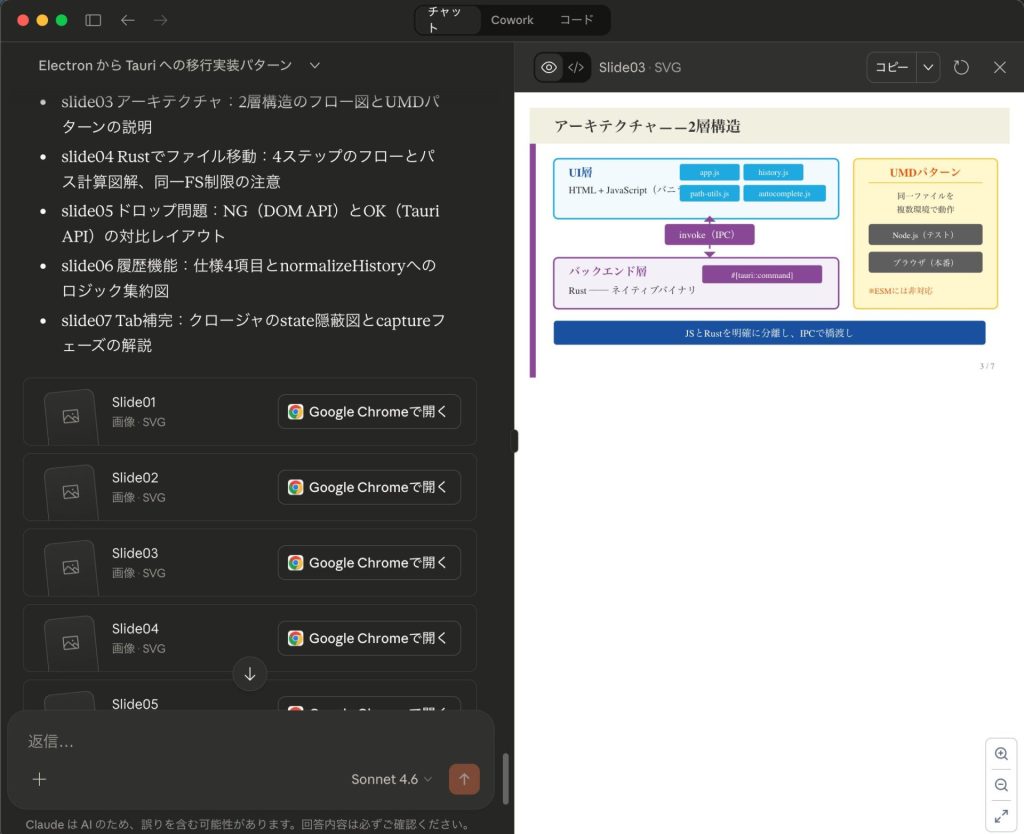Screen dimensions: 1024x834
Task: Switch to code view mode
Action: point(576,67)
